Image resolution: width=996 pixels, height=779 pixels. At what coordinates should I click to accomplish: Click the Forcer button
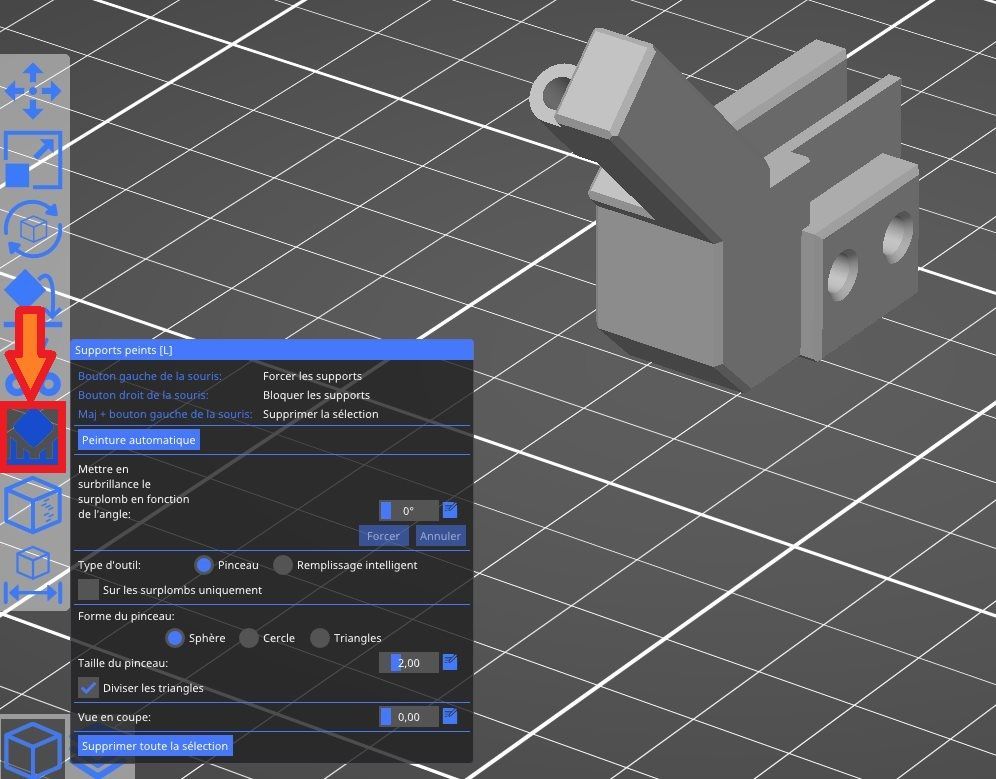[383, 536]
